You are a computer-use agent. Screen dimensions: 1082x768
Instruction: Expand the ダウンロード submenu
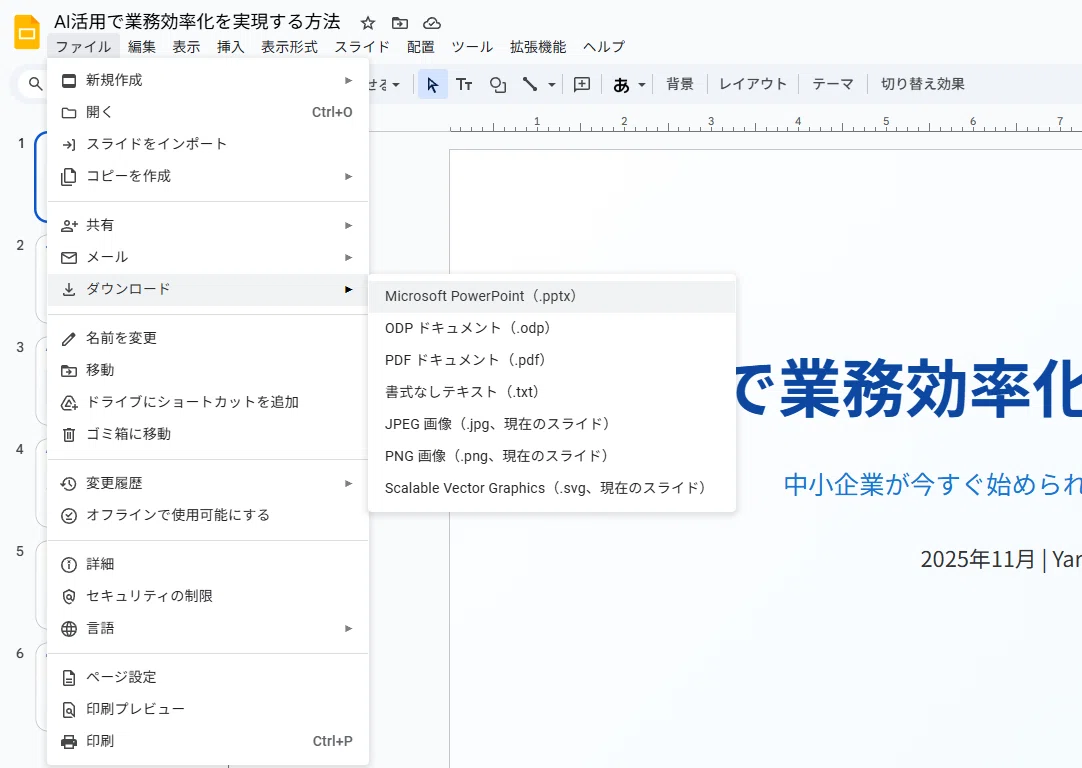pyautogui.click(x=208, y=289)
